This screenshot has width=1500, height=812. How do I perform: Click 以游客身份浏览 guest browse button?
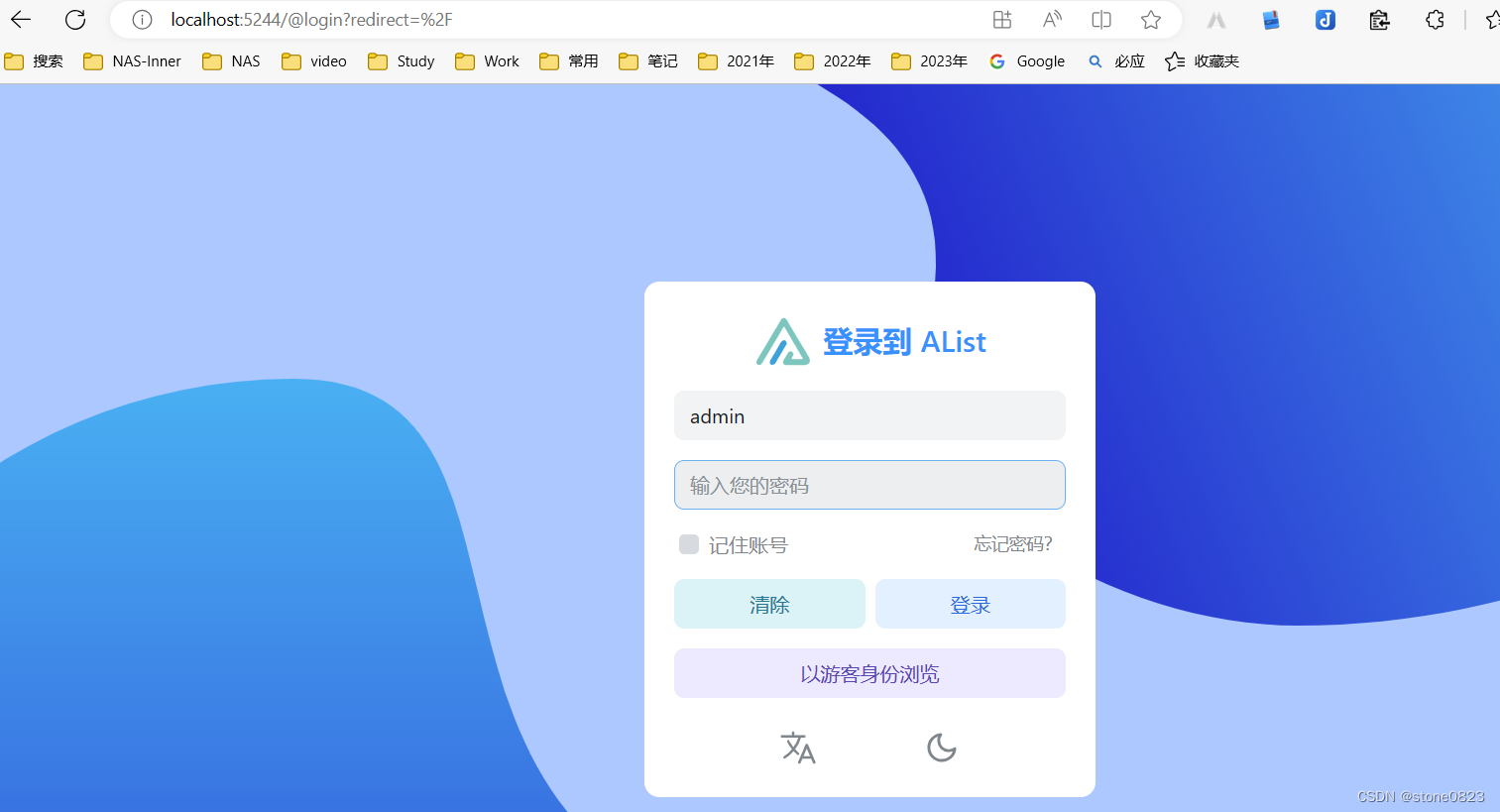pyautogui.click(x=869, y=673)
